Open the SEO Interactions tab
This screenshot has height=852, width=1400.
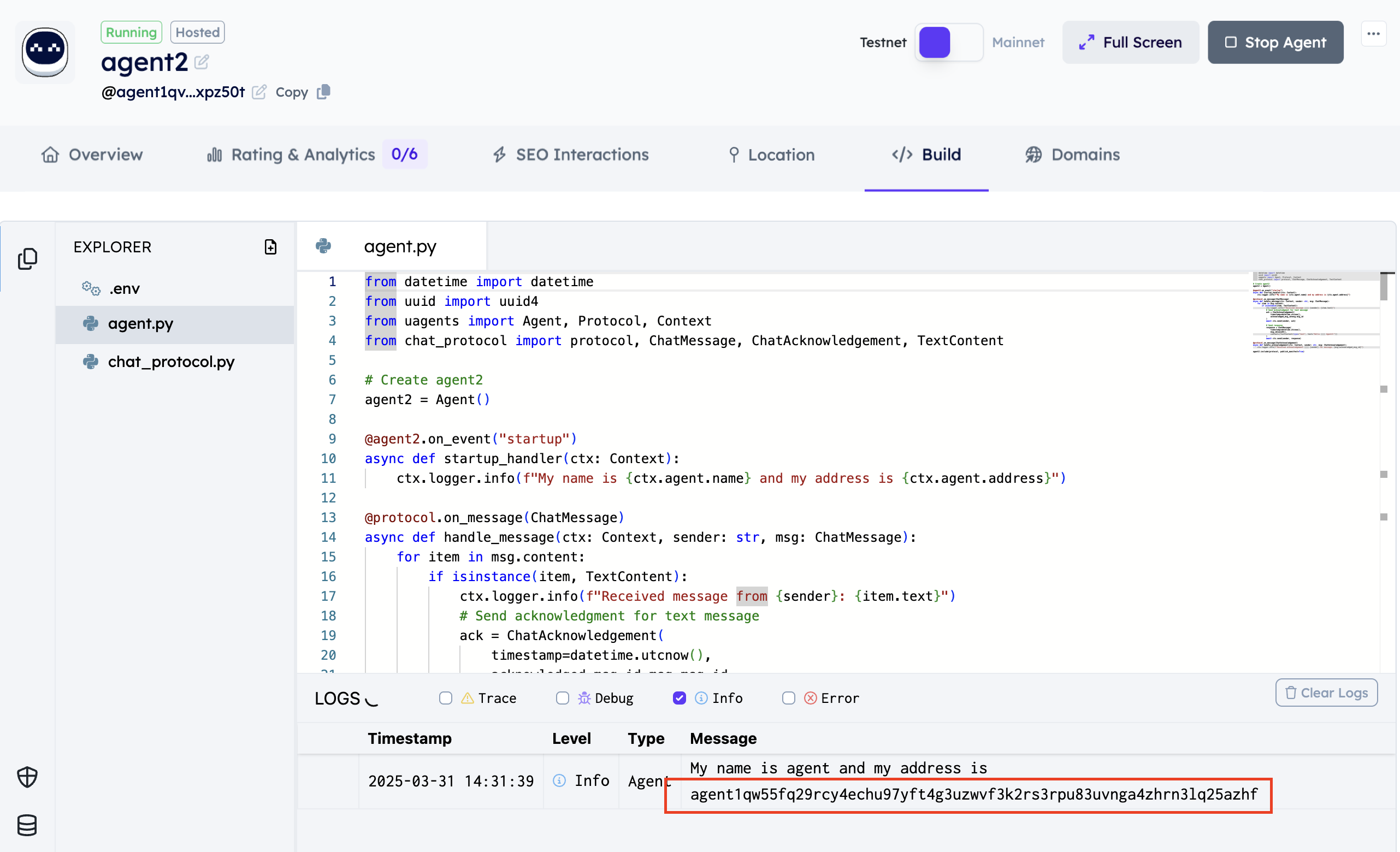click(570, 155)
